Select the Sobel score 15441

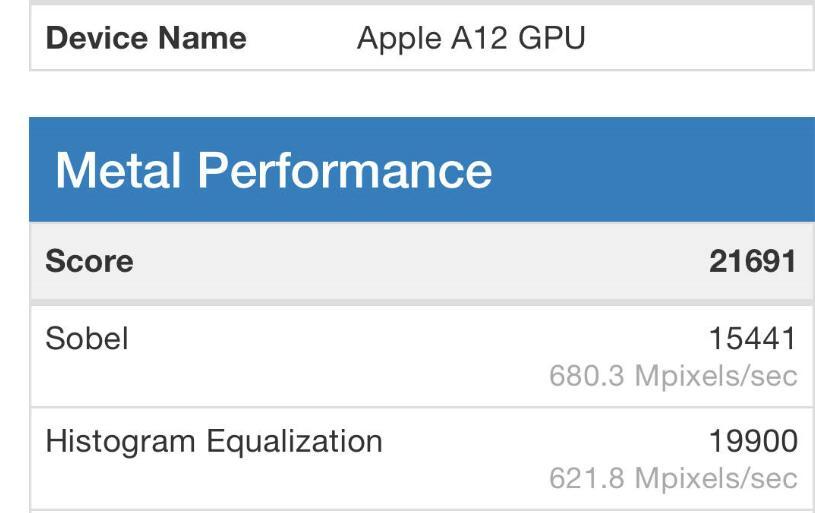(x=753, y=339)
